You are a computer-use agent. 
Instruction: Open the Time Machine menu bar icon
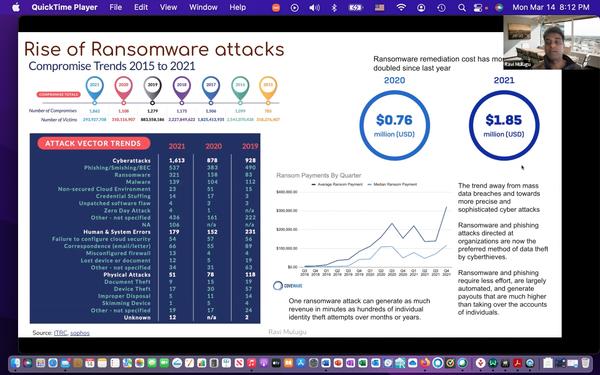tap(441, 8)
